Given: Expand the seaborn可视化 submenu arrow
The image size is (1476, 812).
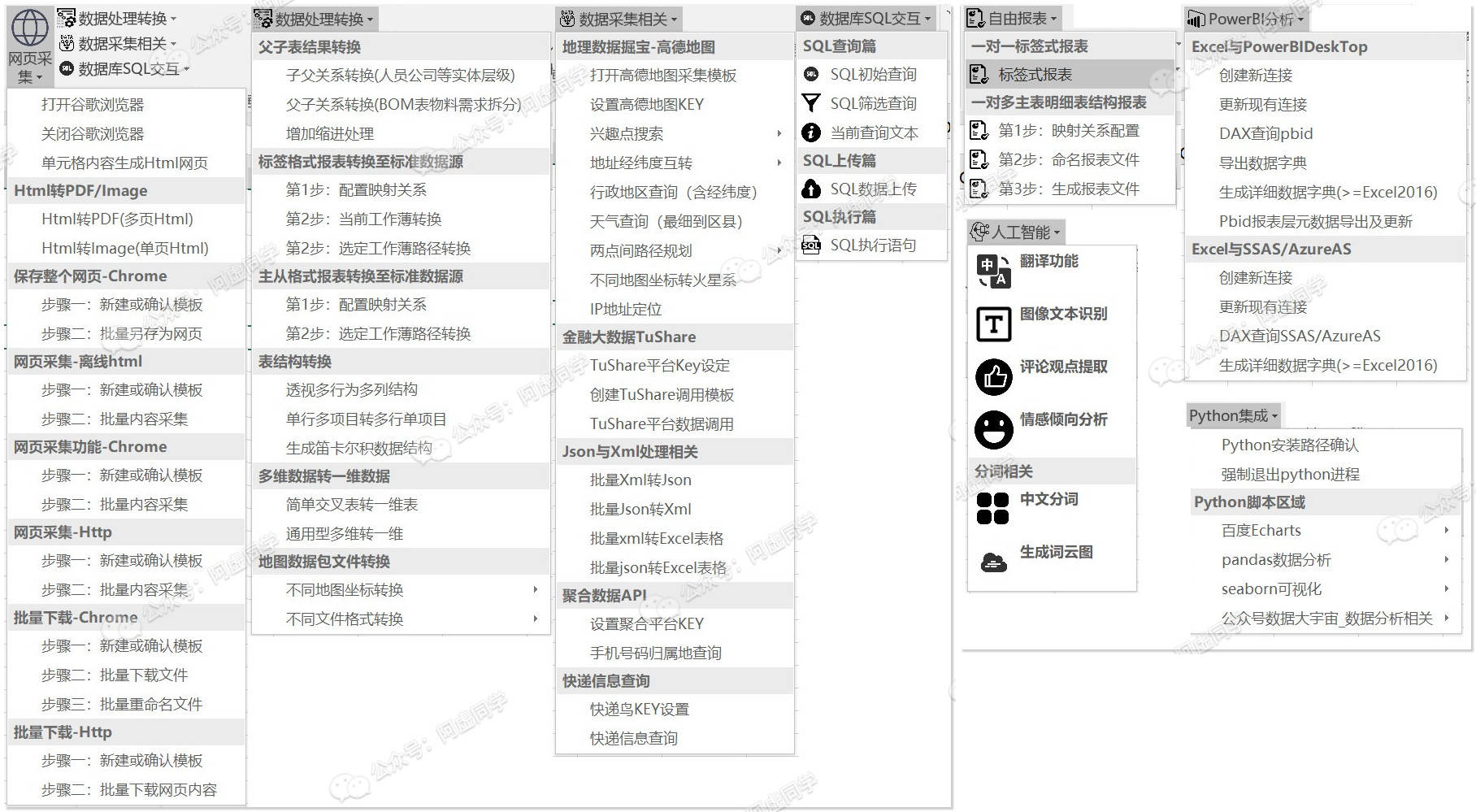Looking at the screenshot, I should click(x=1446, y=588).
